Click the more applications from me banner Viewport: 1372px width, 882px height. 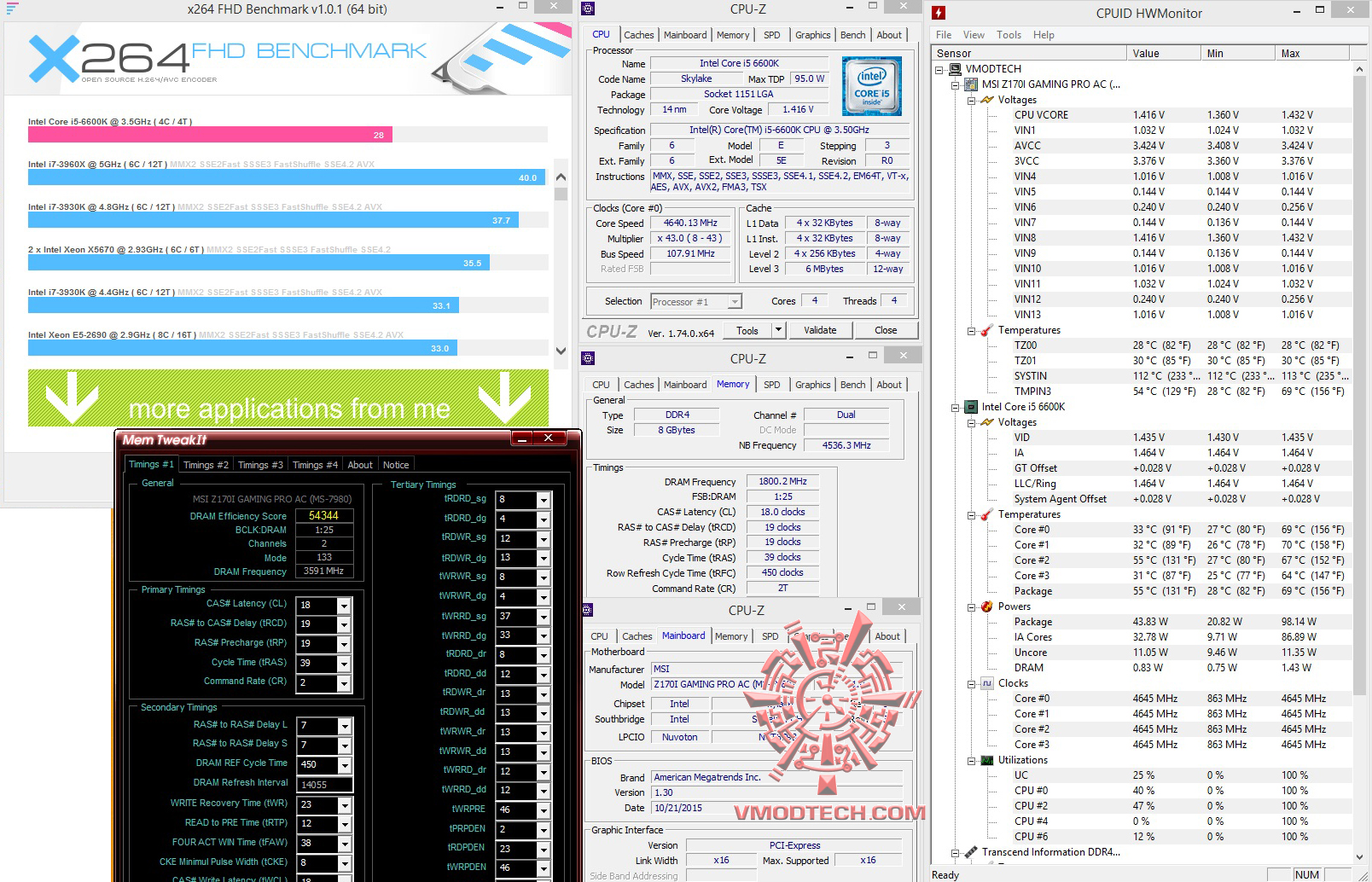point(288,397)
